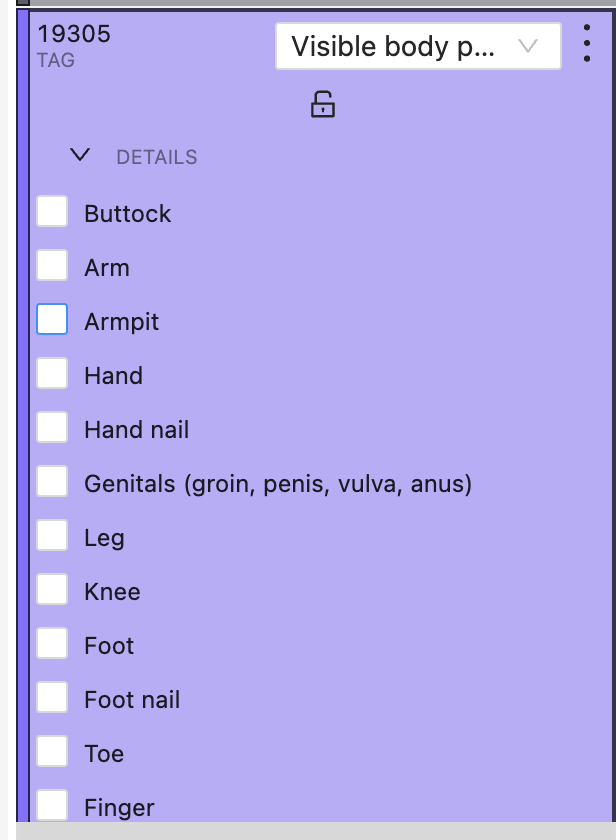Select the Foot nail checkbox

[x=52, y=698]
